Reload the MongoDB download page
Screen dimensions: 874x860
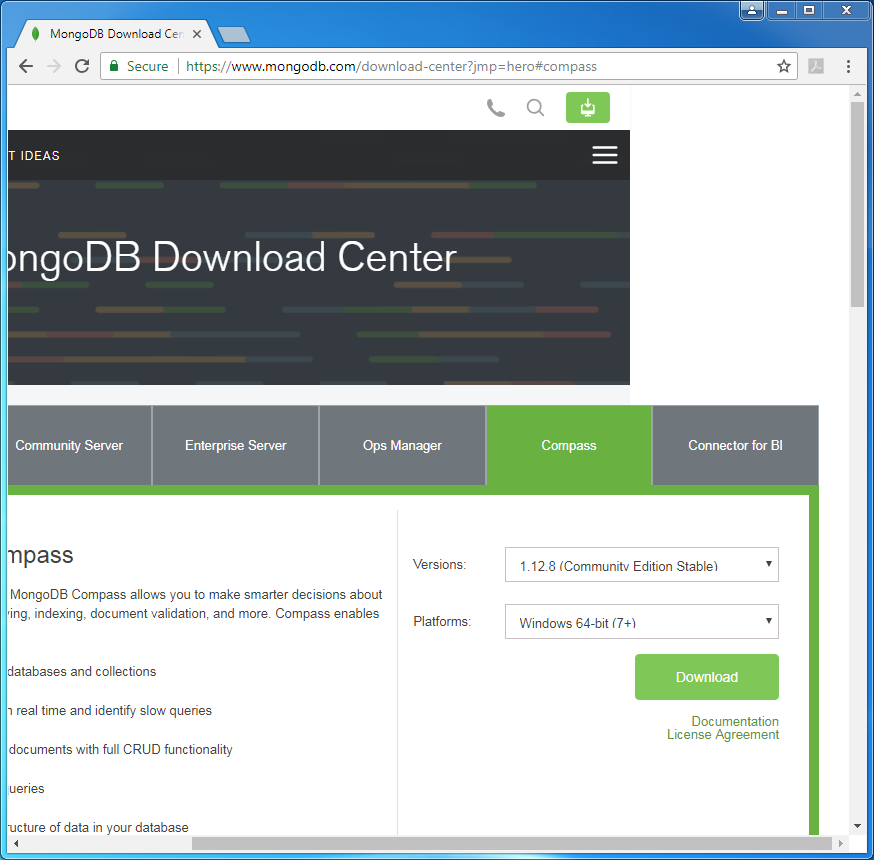point(82,66)
